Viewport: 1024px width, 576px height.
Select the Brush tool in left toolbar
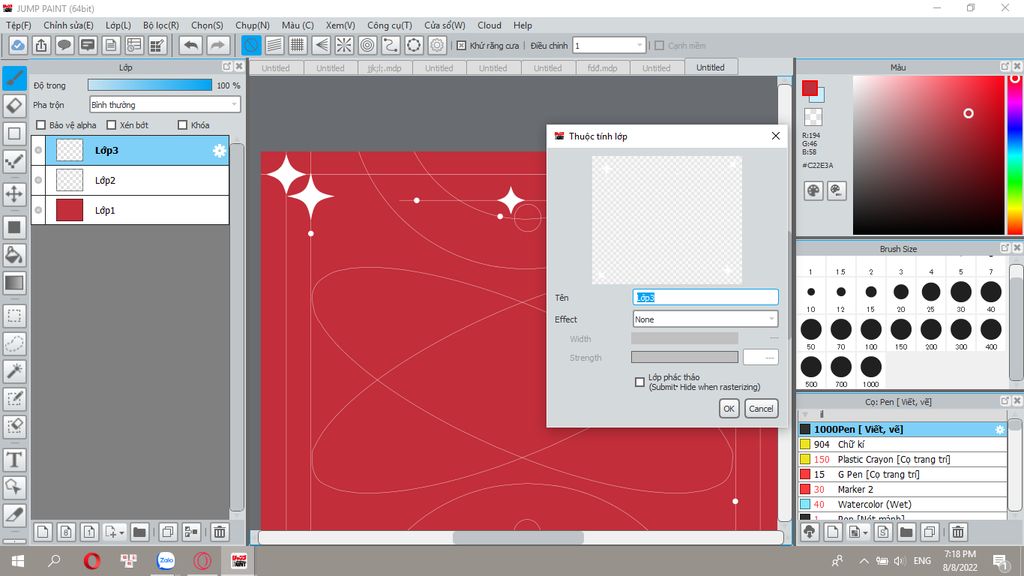(x=14, y=78)
